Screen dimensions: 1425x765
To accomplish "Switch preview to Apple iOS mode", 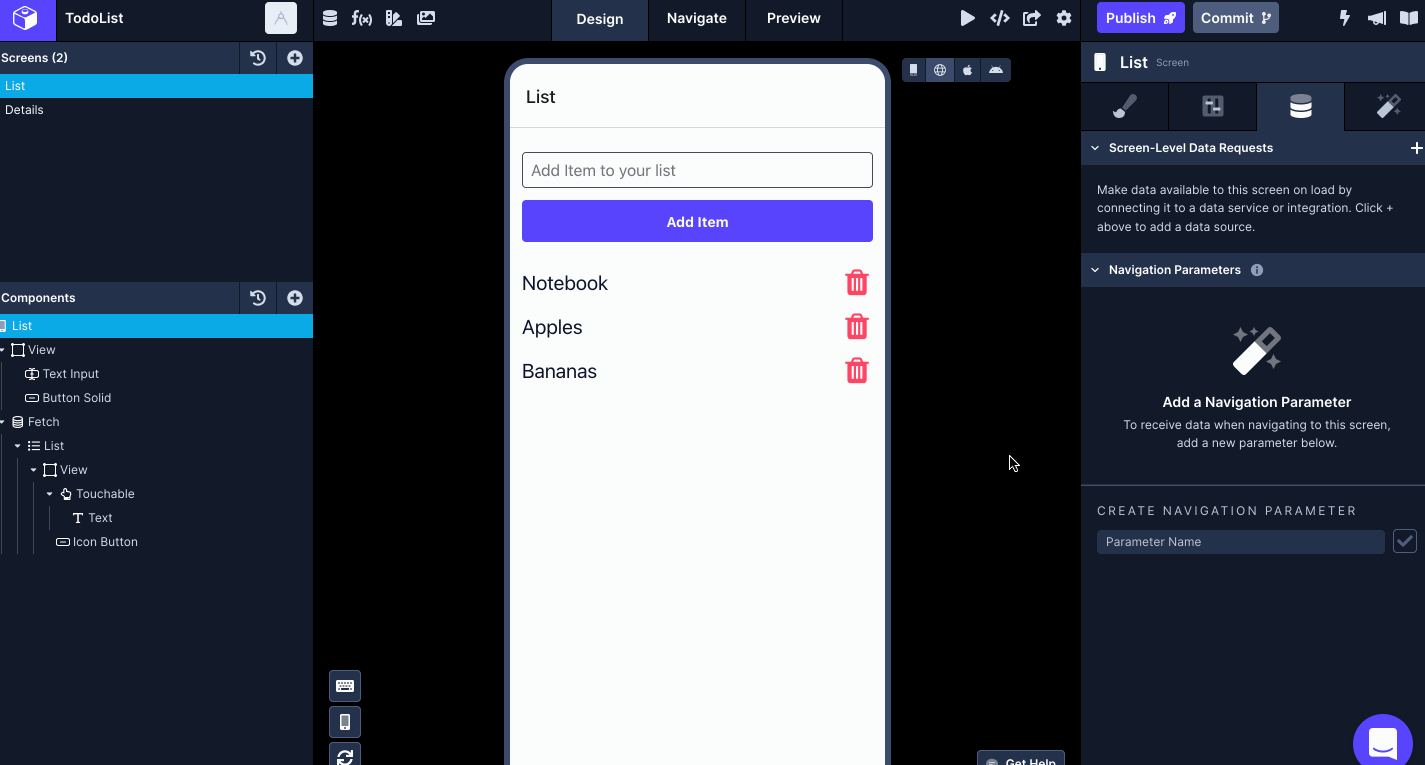I will pos(968,70).
